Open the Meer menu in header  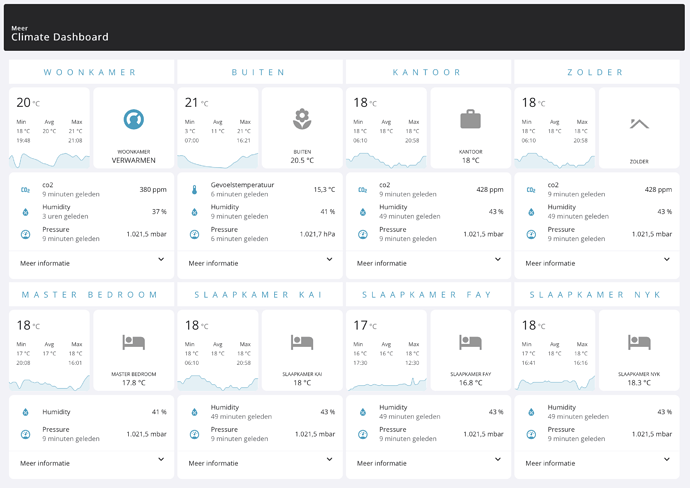[19, 28]
